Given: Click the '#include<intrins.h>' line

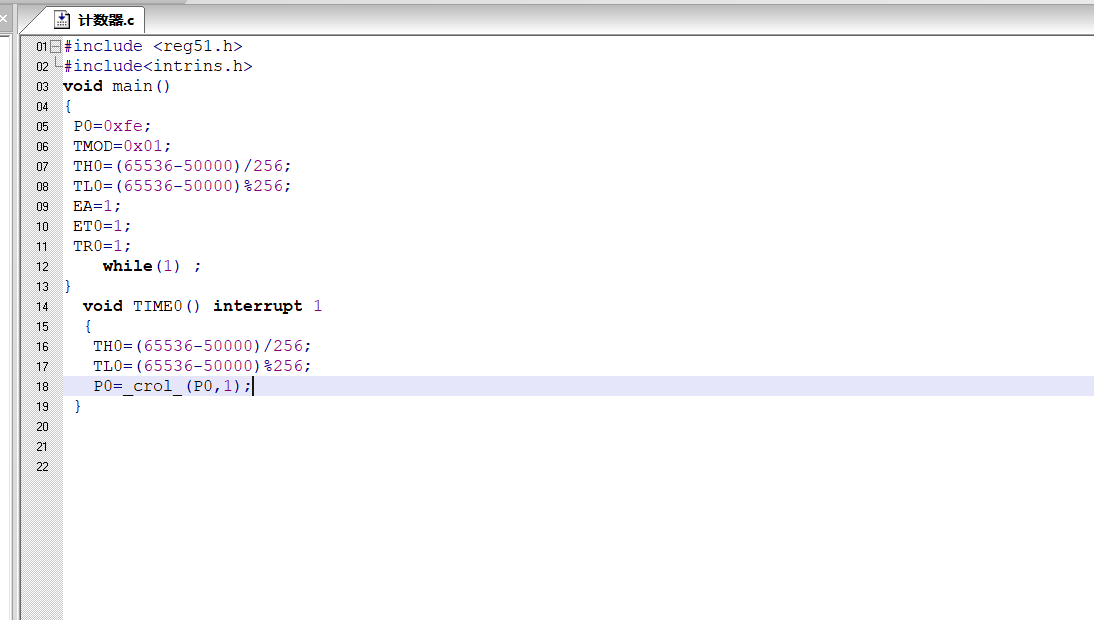Looking at the screenshot, I should [158, 66].
